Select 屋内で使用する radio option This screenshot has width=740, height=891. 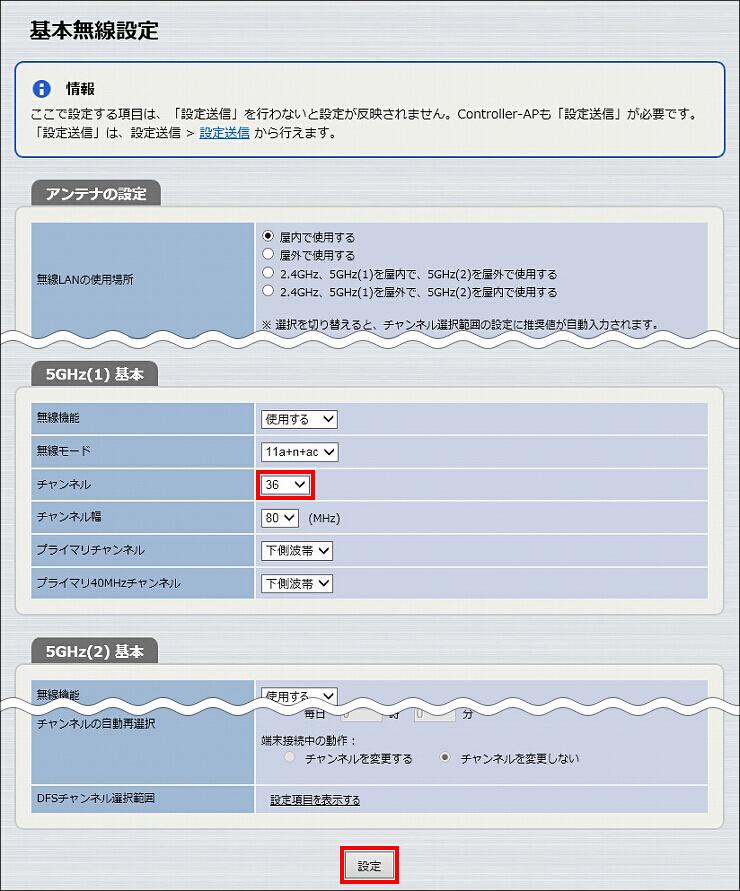pos(268,236)
